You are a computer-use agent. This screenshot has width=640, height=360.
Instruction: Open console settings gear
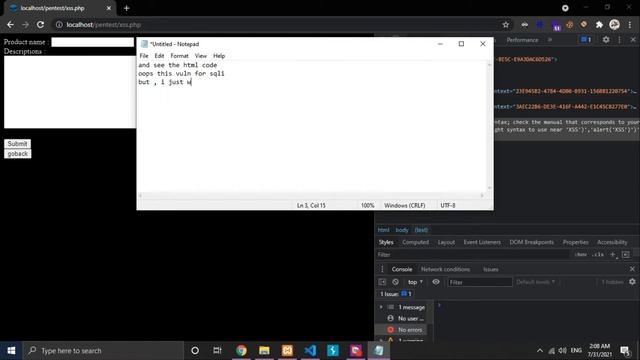pyautogui.click(x=632, y=282)
